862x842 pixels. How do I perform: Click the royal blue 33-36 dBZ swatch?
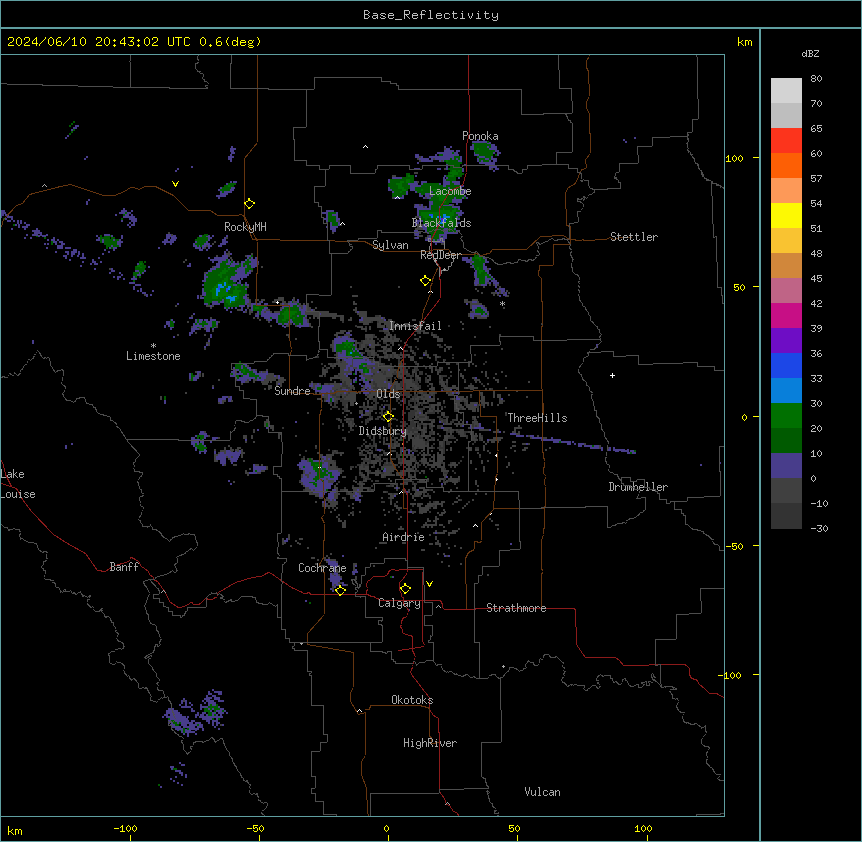point(786,365)
